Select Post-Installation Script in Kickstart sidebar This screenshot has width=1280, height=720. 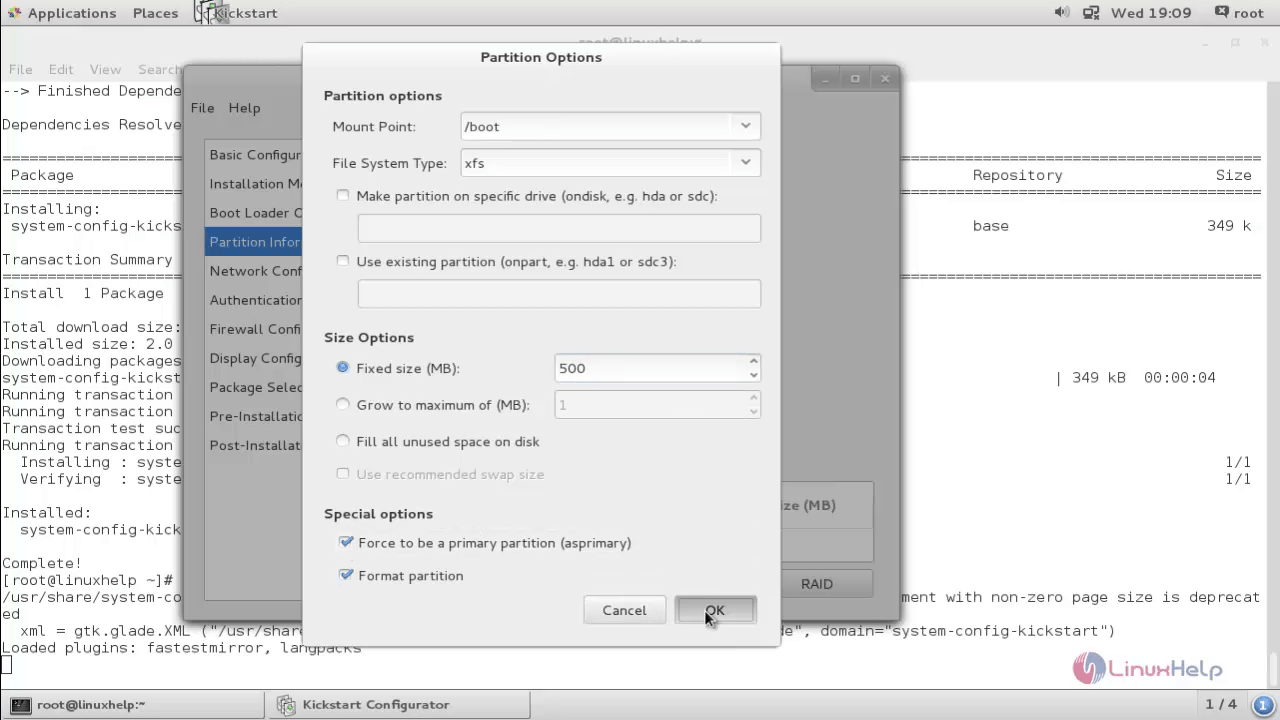pos(254,445)
